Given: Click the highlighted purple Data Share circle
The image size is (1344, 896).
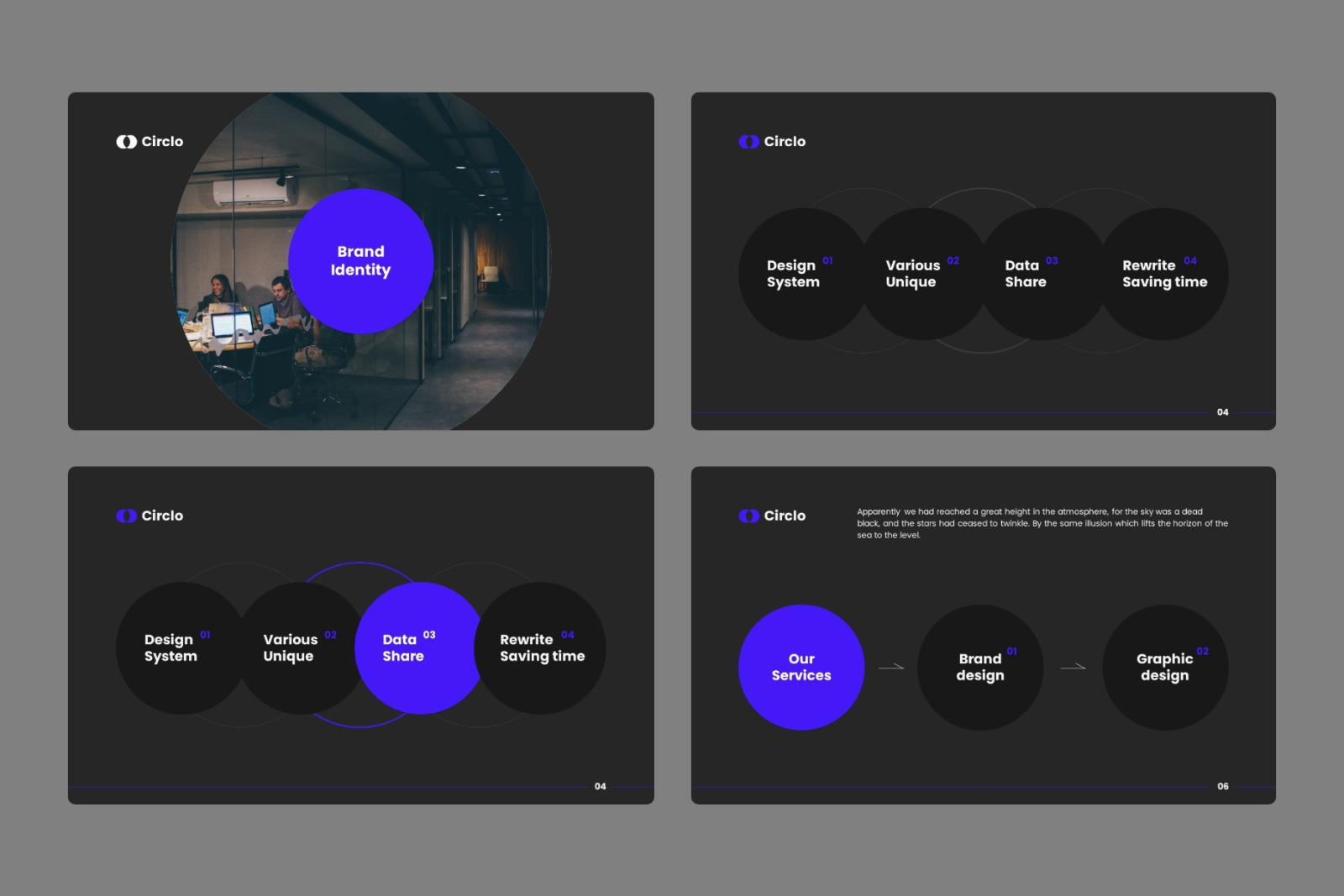Looking at the screenshot, I should pos(420,648).
